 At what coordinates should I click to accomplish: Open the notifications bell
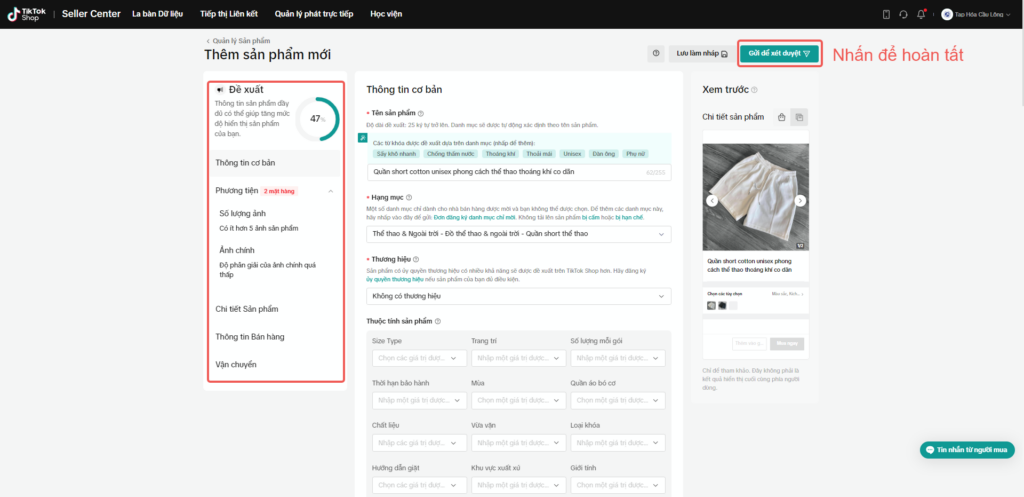921,14
